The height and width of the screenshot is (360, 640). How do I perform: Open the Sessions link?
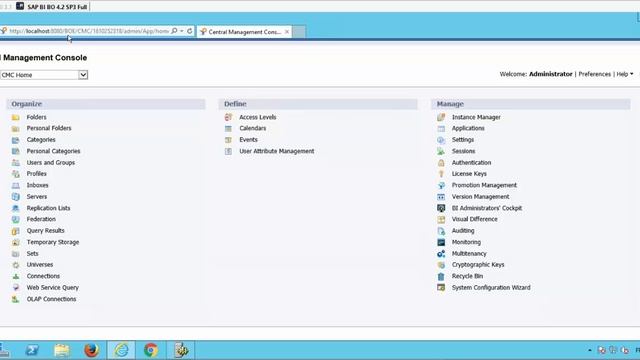463,151
